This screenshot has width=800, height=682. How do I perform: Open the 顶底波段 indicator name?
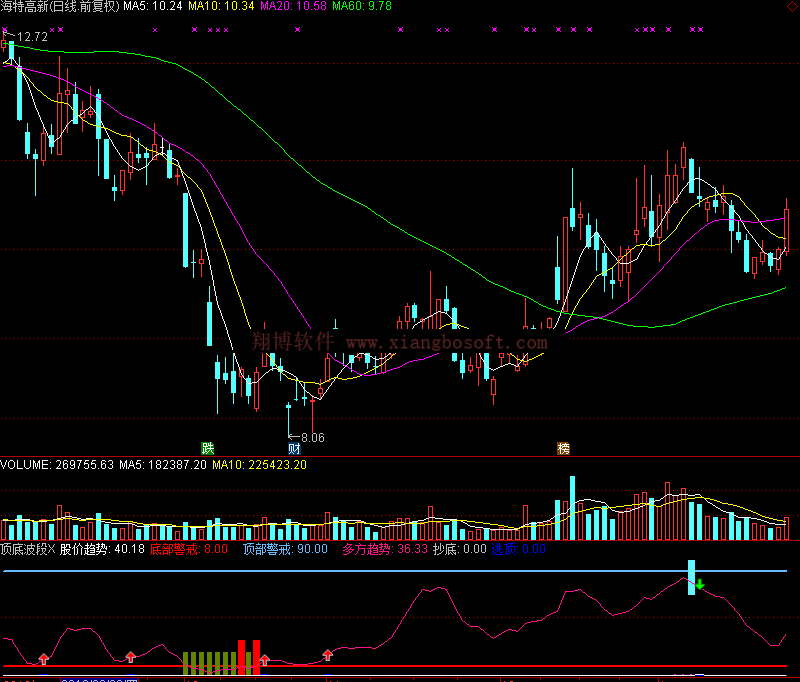(22, 549)
